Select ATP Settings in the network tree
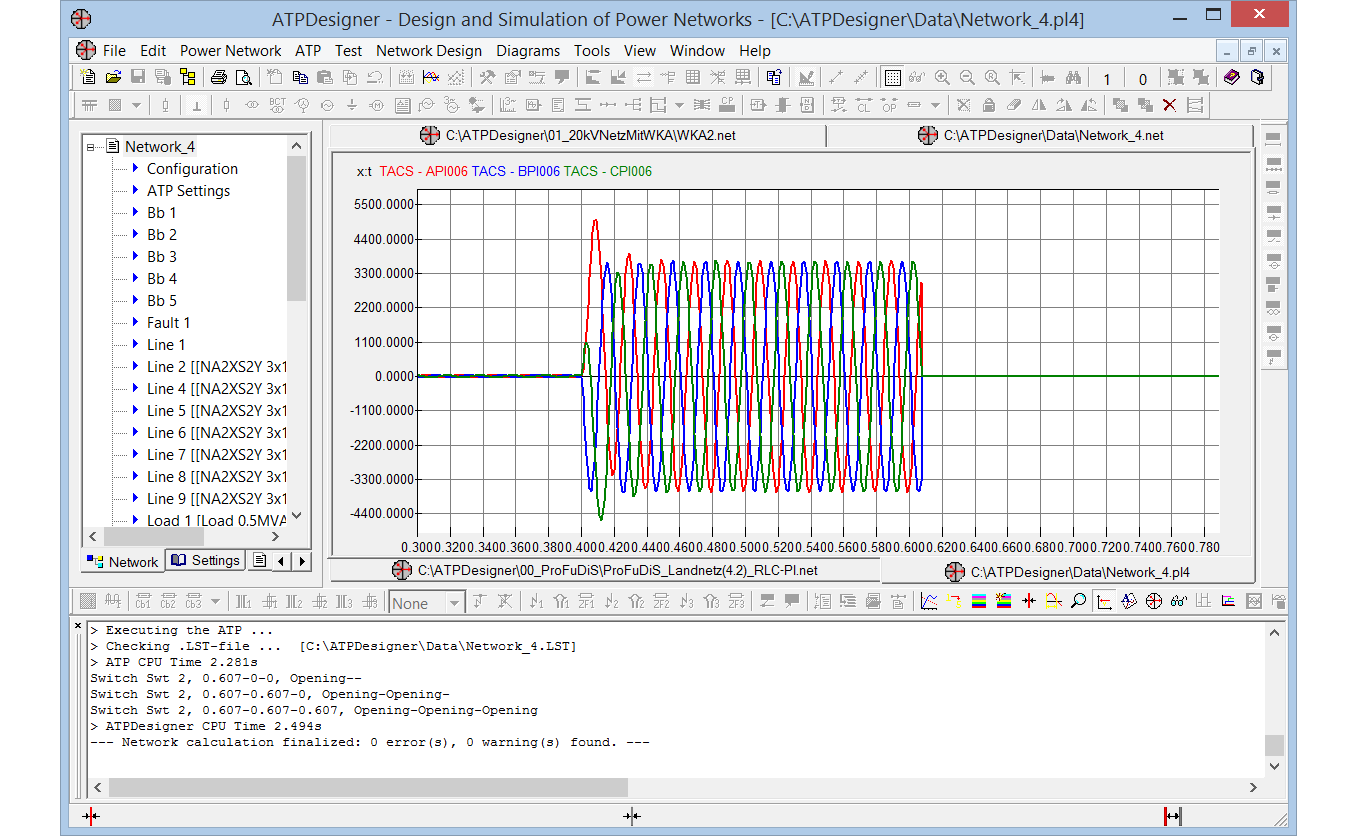1355x836 pixels. tap(188, 191)
